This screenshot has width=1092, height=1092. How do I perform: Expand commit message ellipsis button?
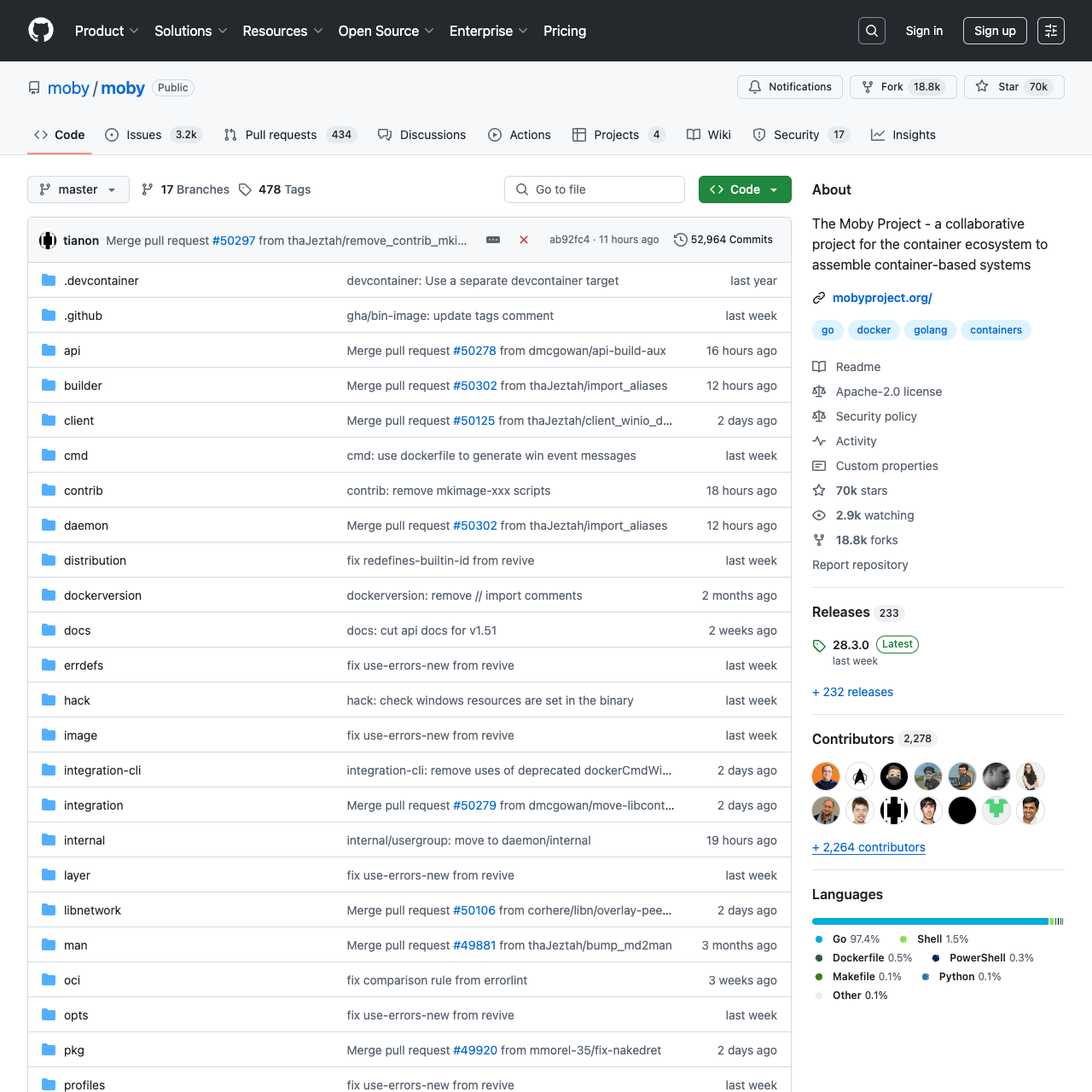coord(493,240)
